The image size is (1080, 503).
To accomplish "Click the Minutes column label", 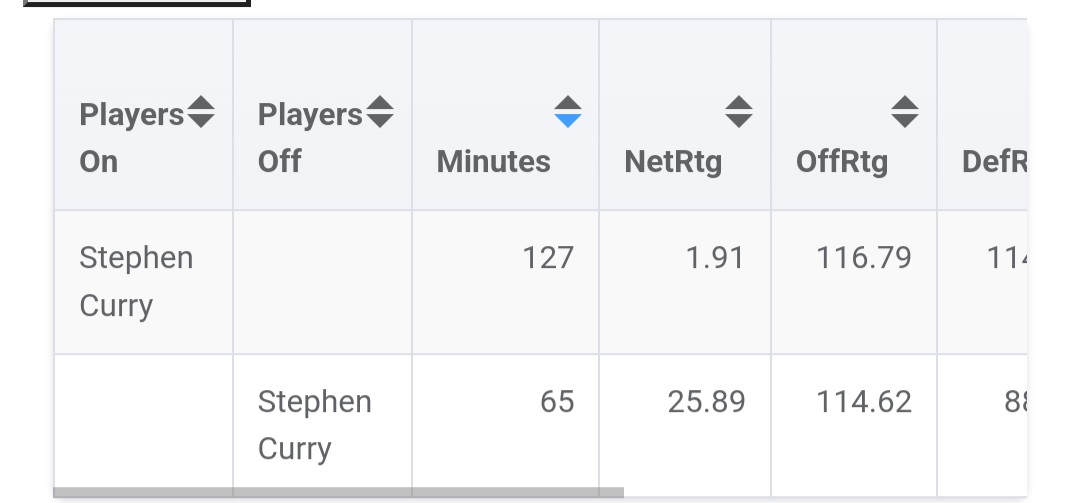I will point(493,161).
